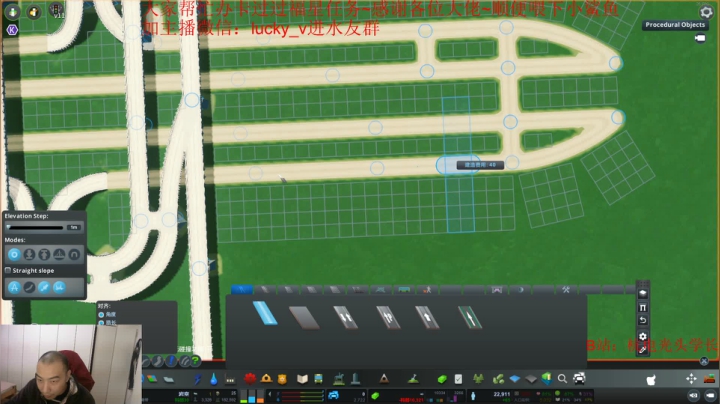Select the plain gray road thumbnail
Viewport: 720px width, 404px height.
[x=304, y=318]
